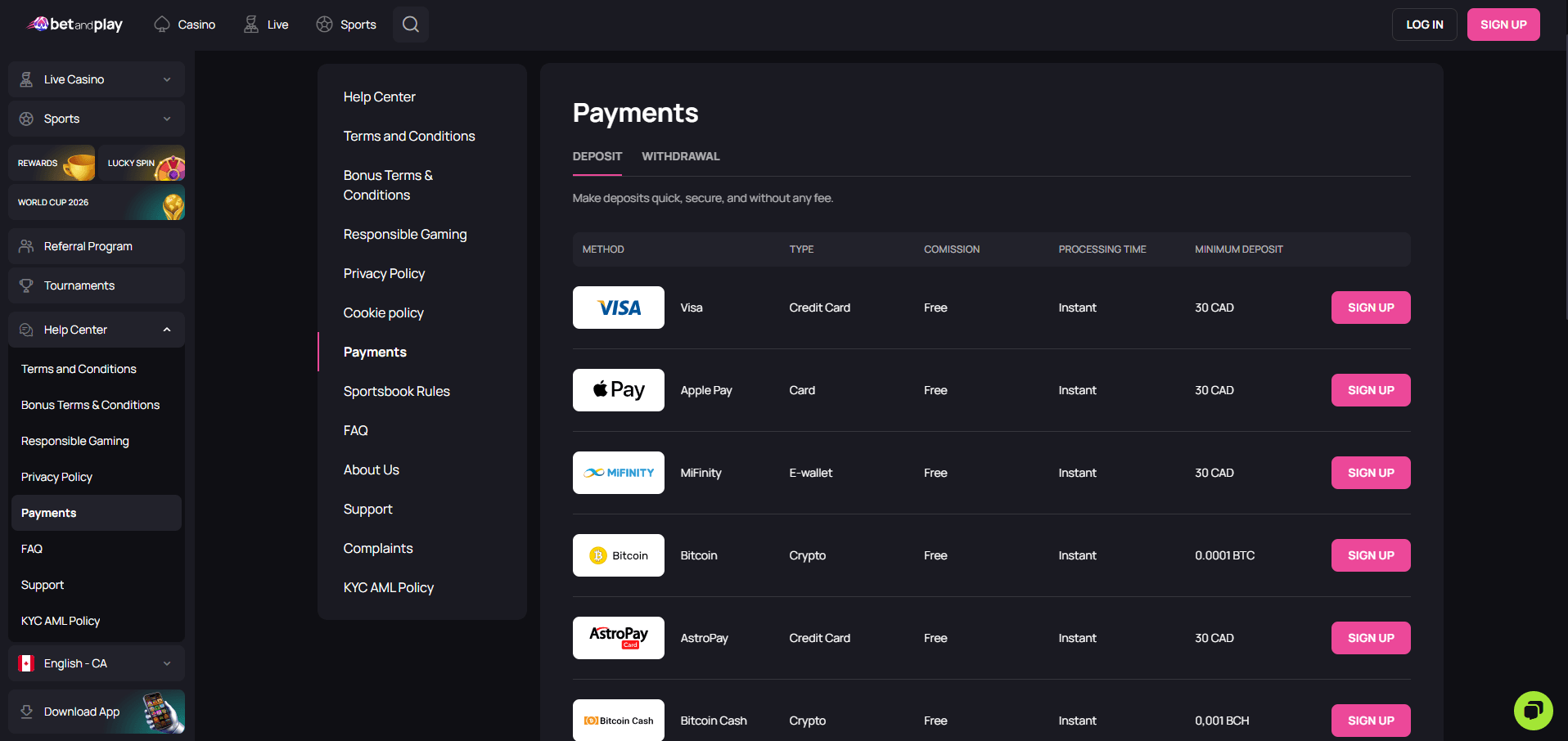The image size is (1568, 741).
Task: Open About Us page
Action: pyautogui.click(x=372, y=469)
